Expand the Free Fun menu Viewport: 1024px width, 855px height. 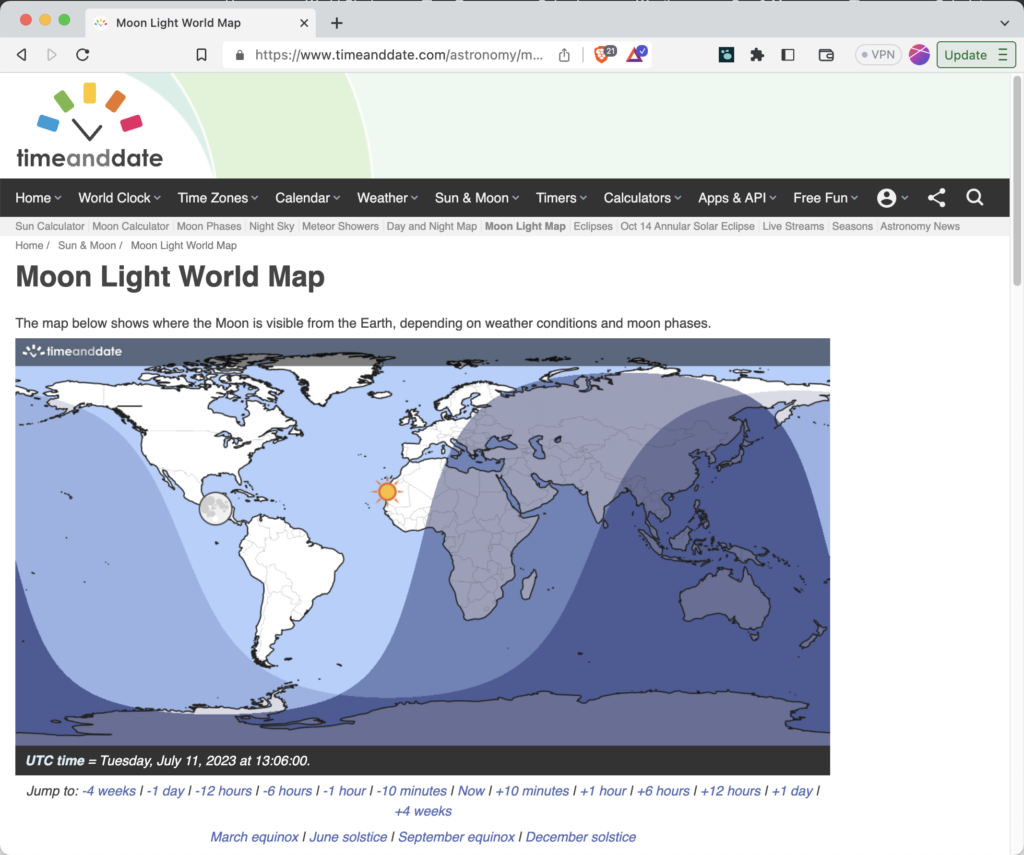825,197
